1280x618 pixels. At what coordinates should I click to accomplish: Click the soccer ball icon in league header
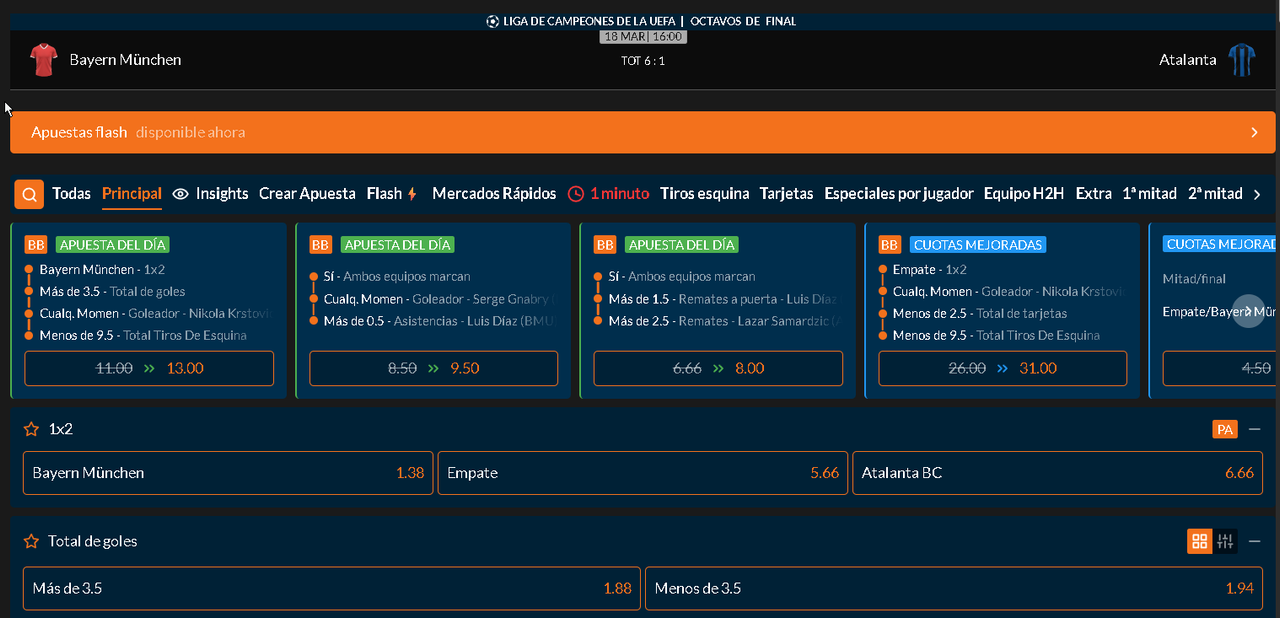pyautogui.click(x=492, y=21)
